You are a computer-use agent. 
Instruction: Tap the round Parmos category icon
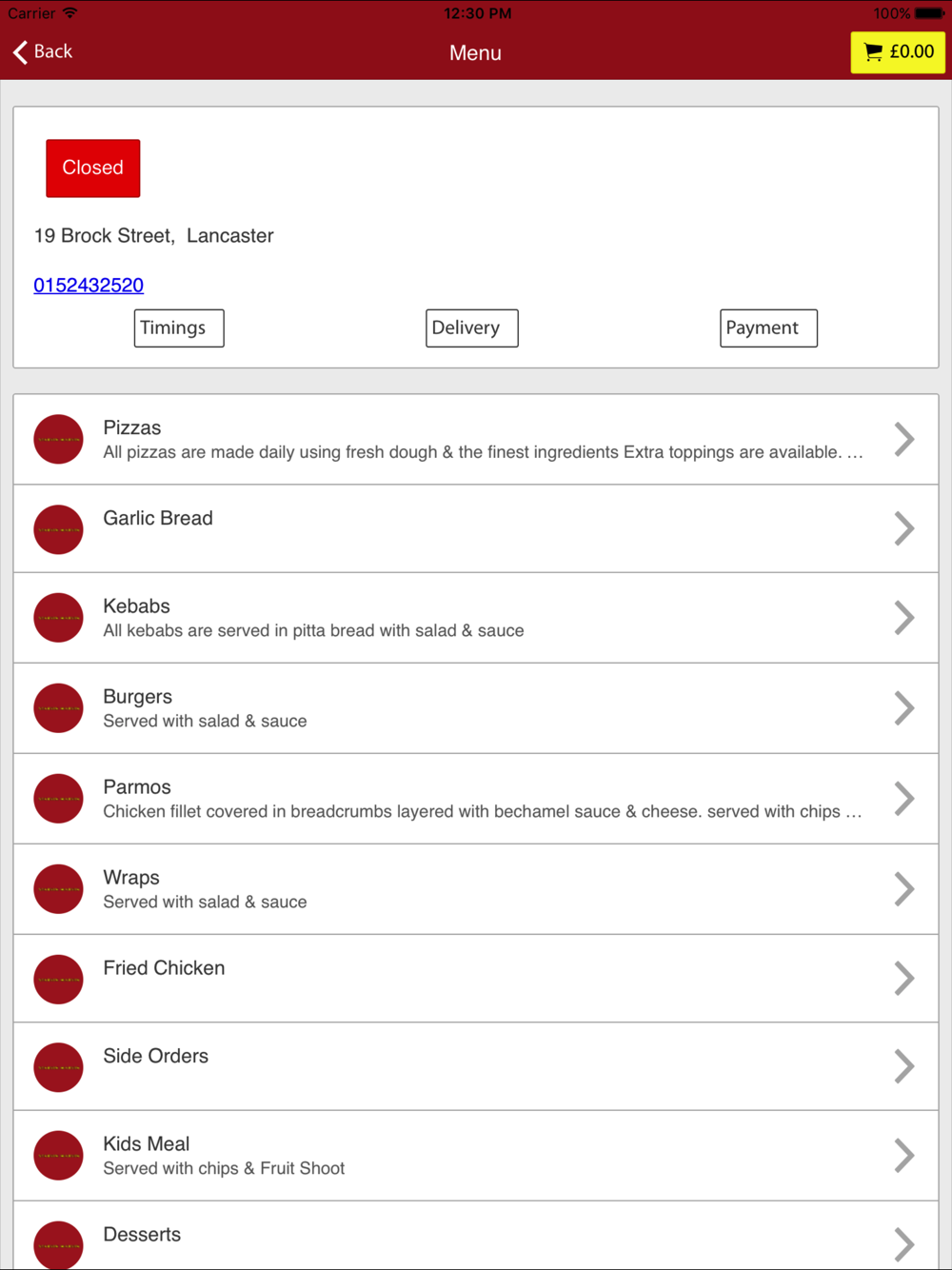coord(58,799)
